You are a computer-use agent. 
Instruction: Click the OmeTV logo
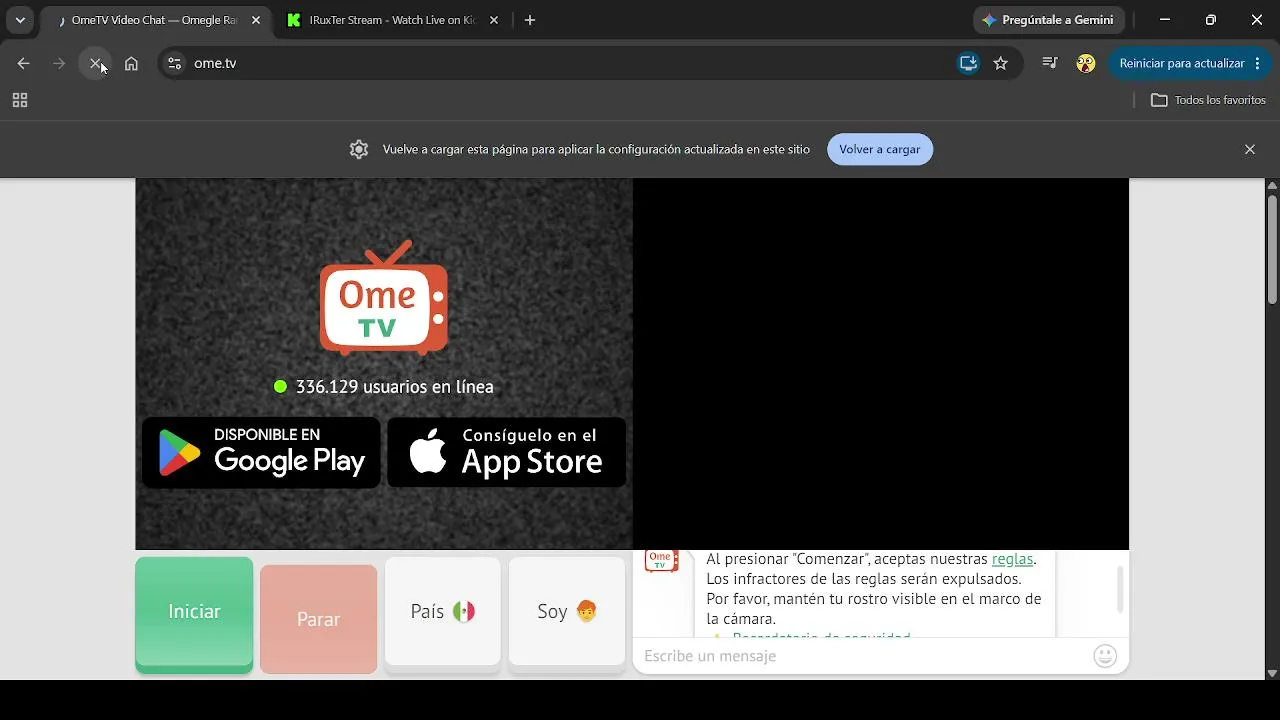384,298
